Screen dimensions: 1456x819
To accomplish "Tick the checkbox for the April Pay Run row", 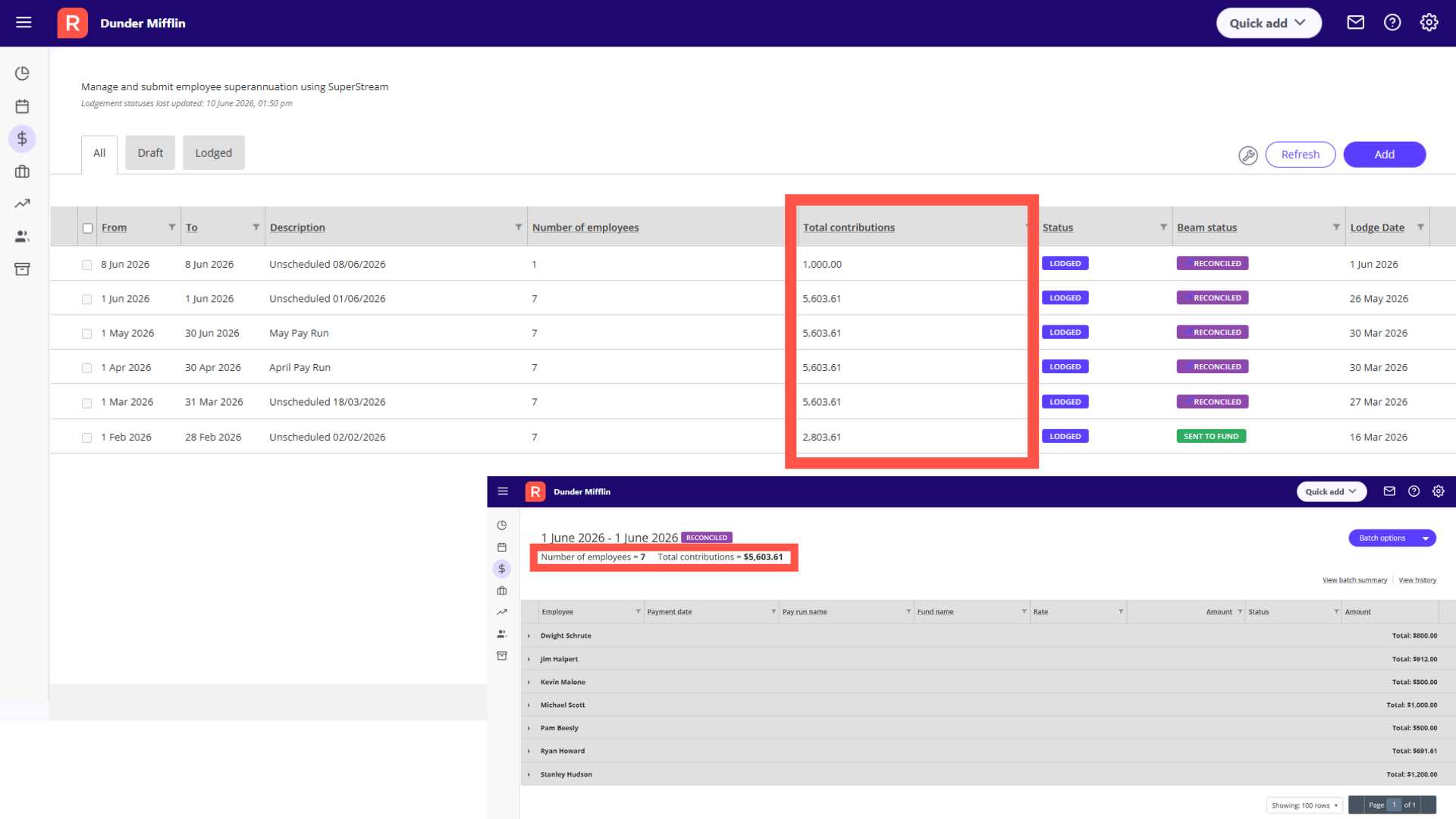I will (86, 368).
